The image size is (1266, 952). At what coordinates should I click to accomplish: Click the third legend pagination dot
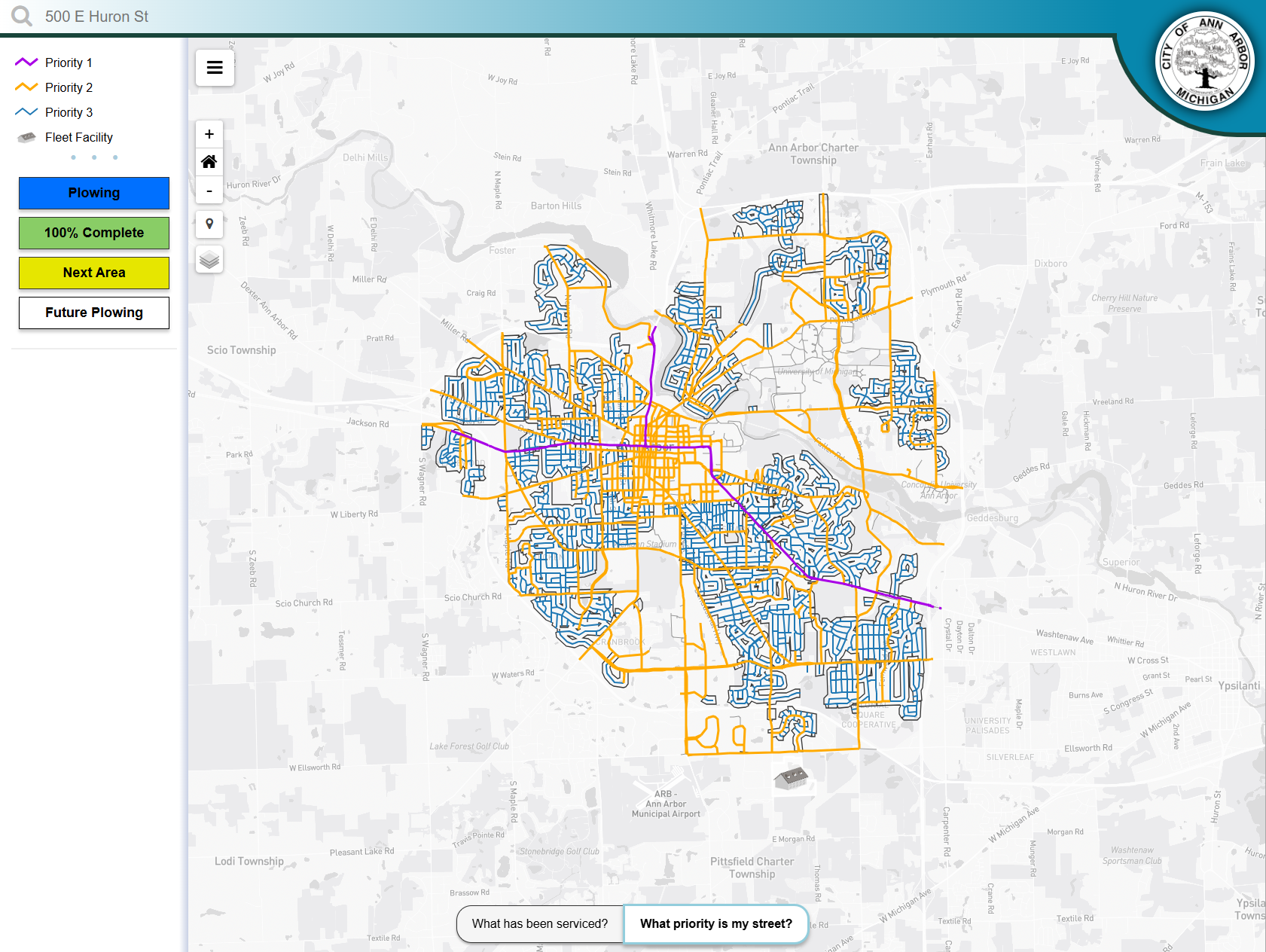click(x=115, y=157)
